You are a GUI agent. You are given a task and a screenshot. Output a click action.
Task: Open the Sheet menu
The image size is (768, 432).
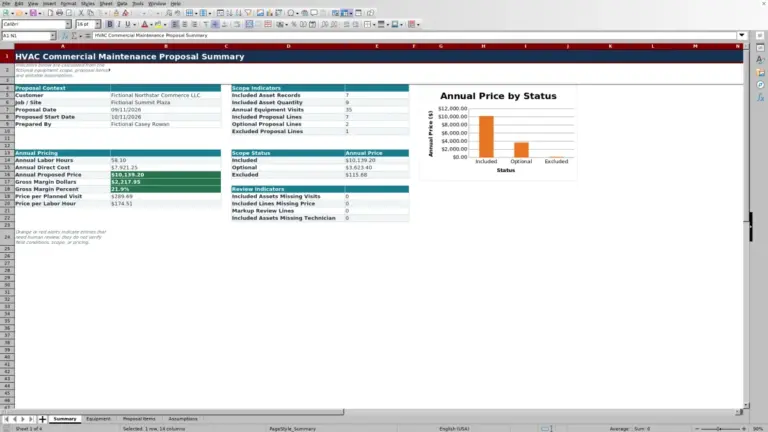[106, 3]
